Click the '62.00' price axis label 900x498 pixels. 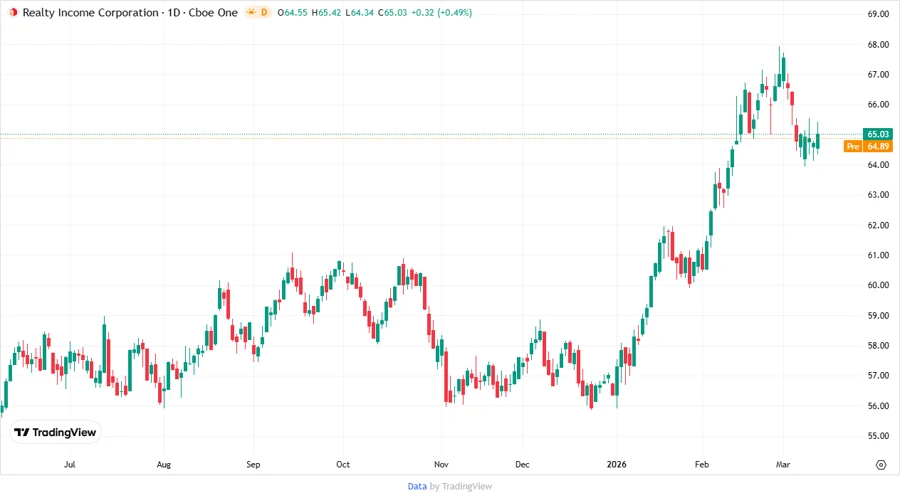pos(878,225)
